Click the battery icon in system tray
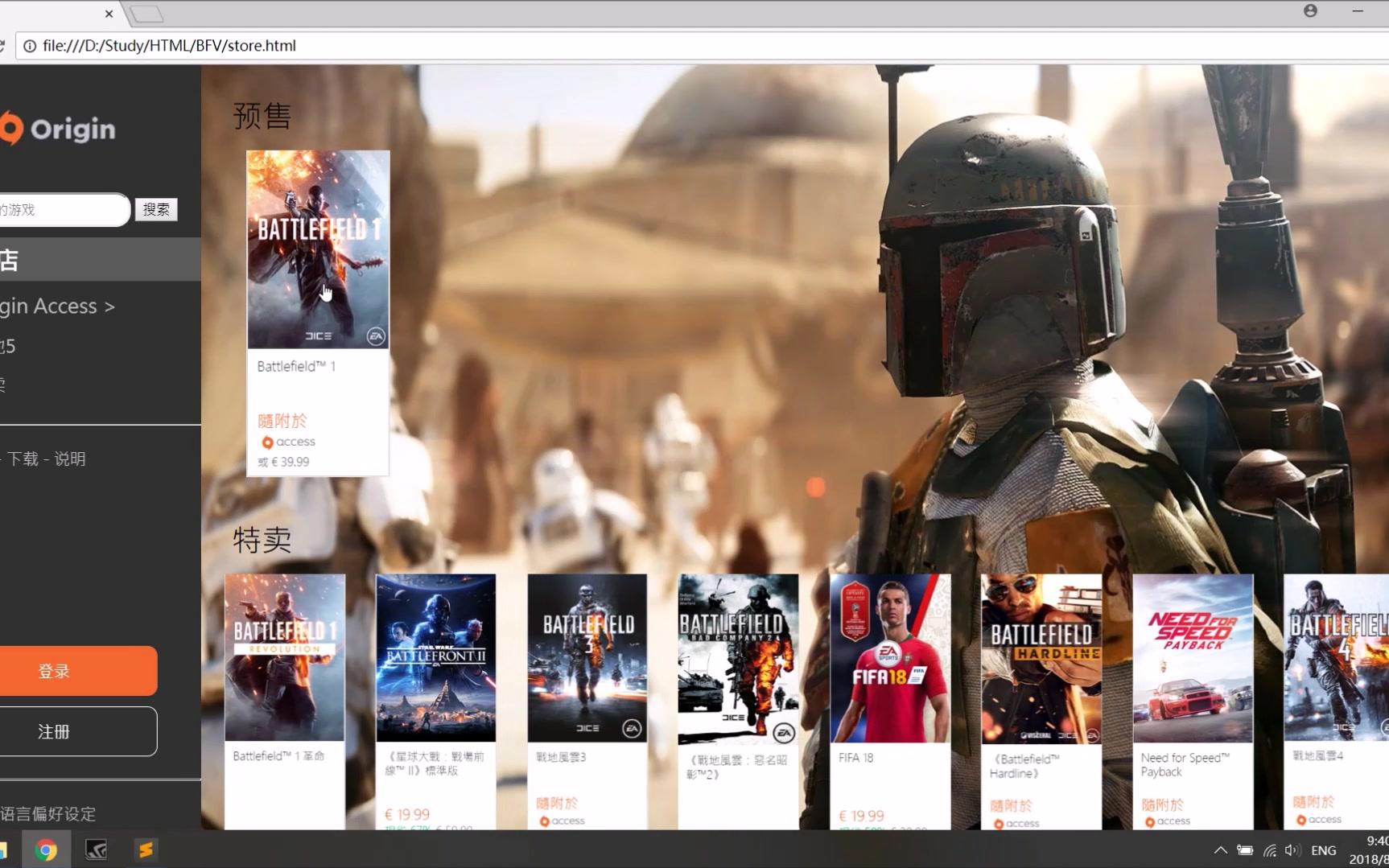The image size is (1389, 868). (1245, 850)
